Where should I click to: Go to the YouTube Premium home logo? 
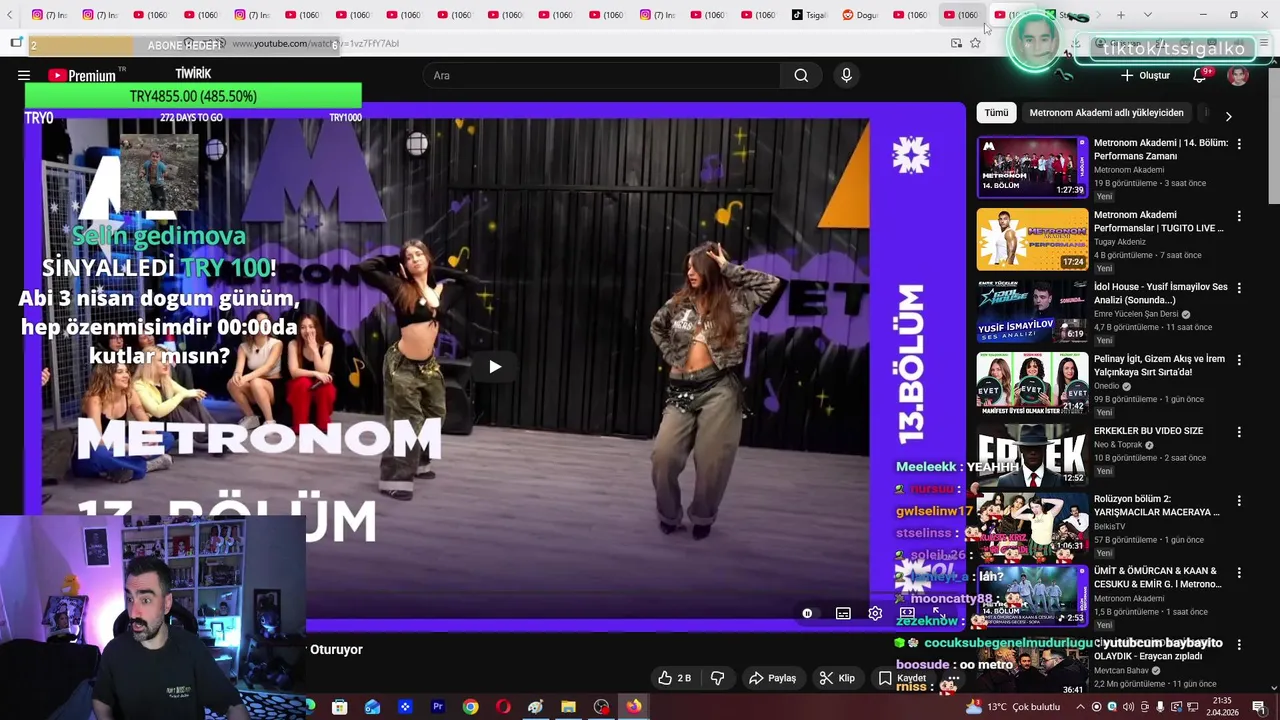click(84, 75)
